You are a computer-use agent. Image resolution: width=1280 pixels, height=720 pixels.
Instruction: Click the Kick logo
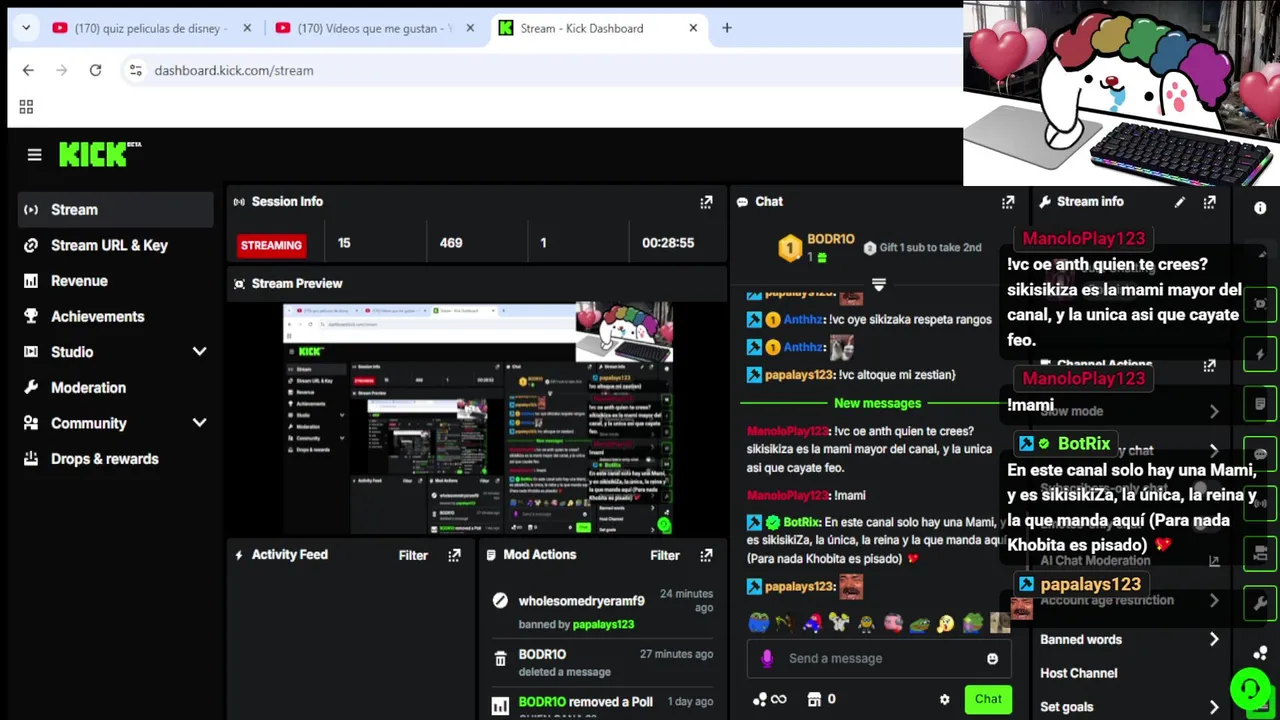coord(99,154)
